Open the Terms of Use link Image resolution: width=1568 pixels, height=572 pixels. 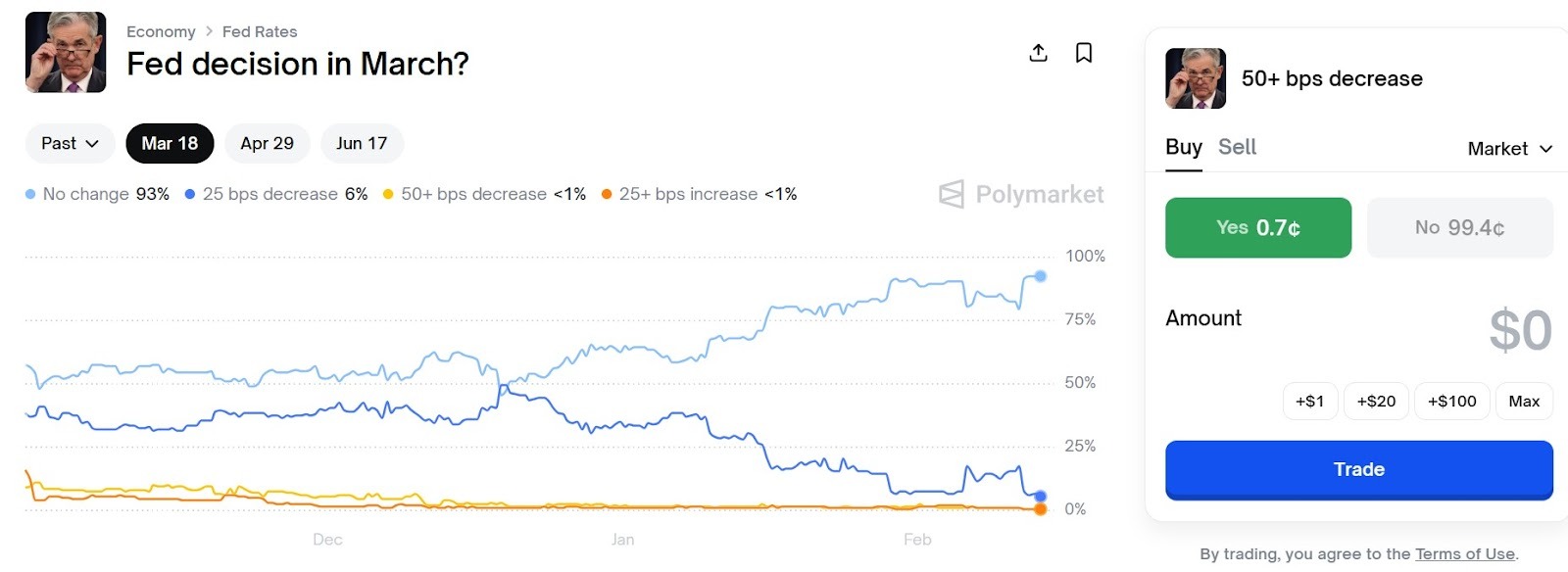tap(1464, 554)
